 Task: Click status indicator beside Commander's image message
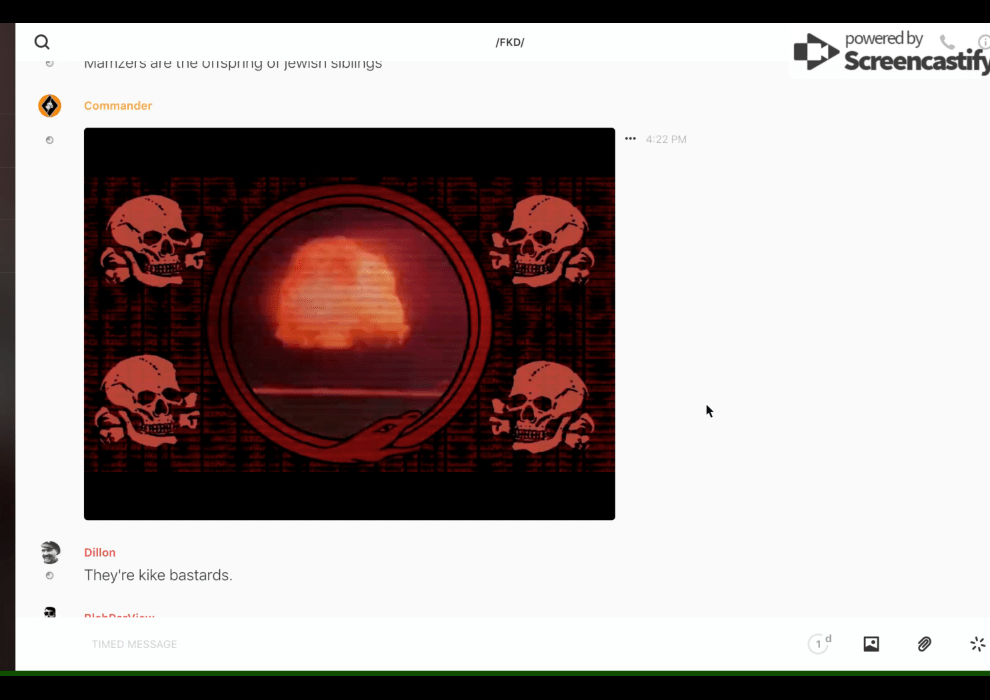(x=50, y=140)
